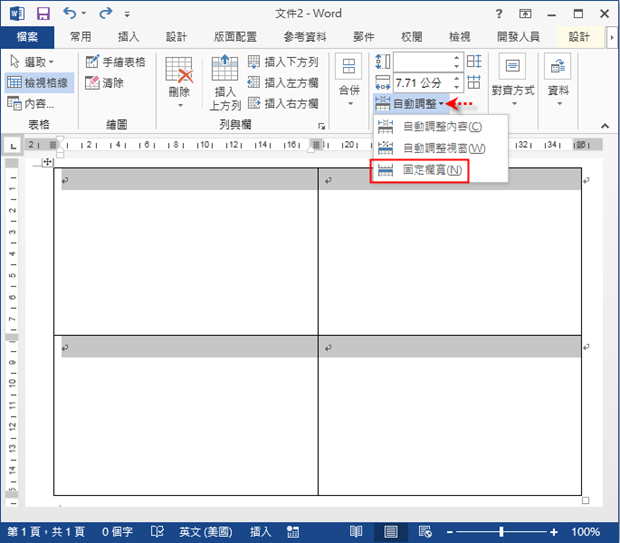Select the 清除 eraser tool
Viewport: 620px width, 543px height.
tap(105, 83)
